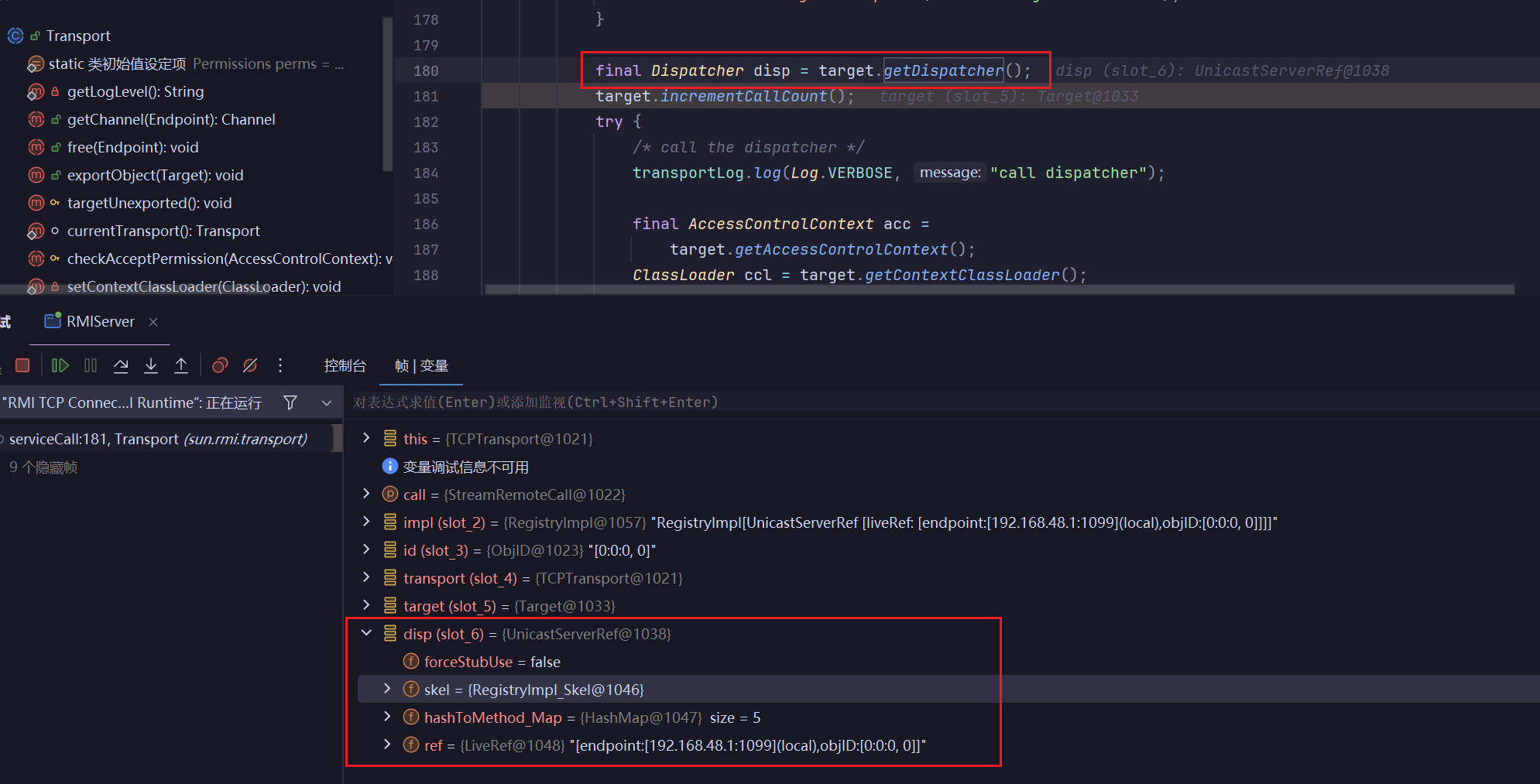This screenshot has width=1540, height=784.
Task: Focus the expression evaluation input field
Action: 941,402
